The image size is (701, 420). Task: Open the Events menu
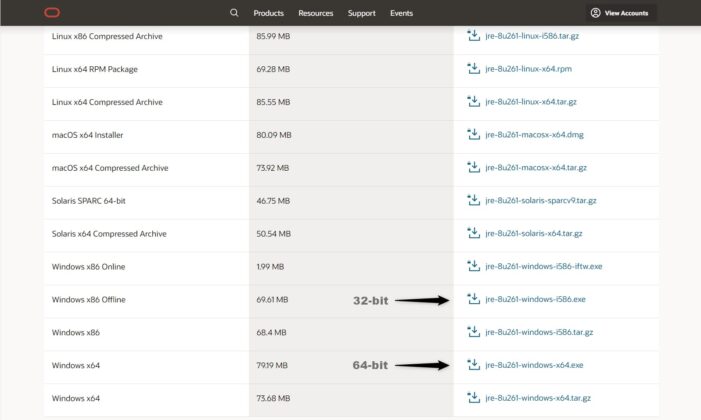pos(401,13)
